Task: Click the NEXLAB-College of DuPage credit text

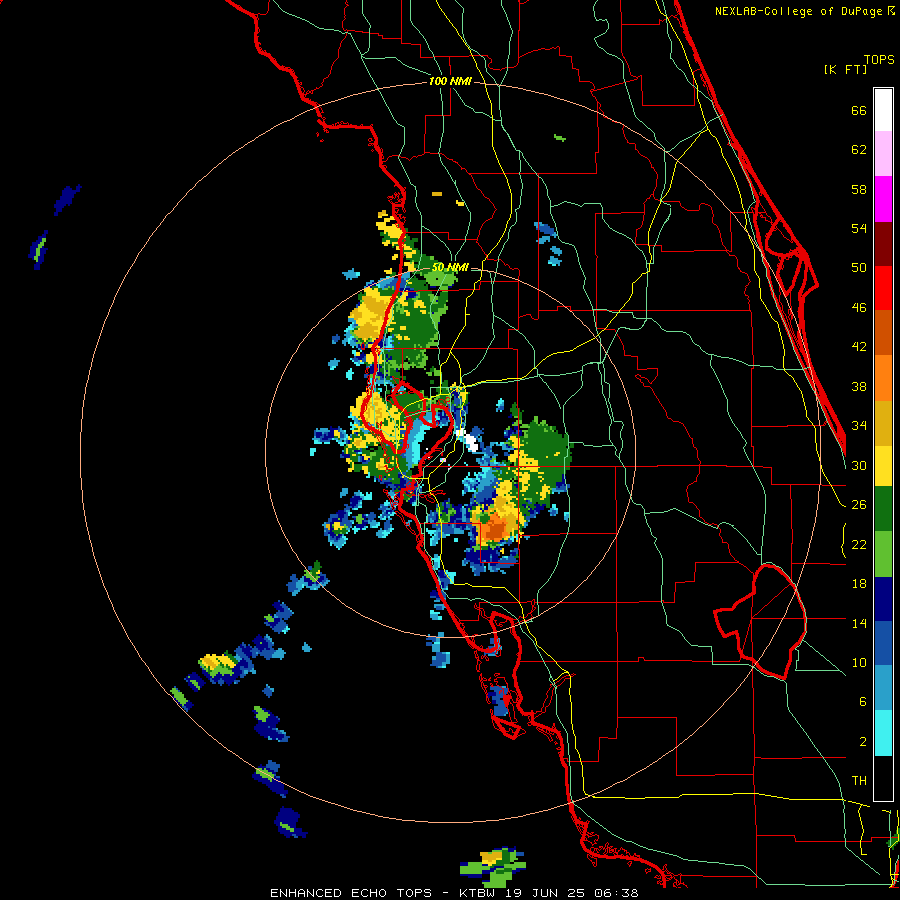Action: (x=801, y=11)
